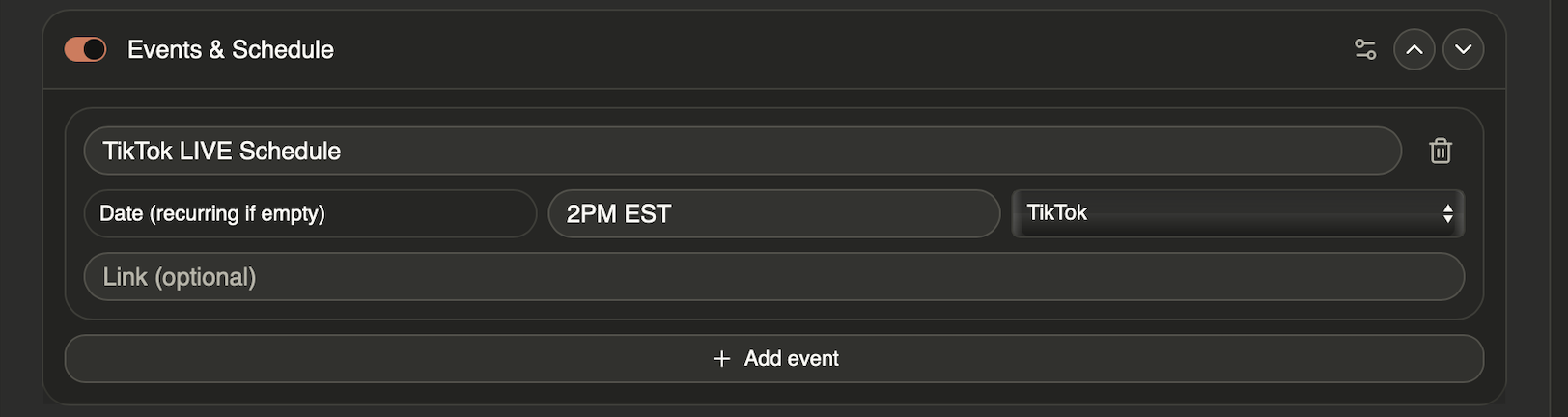Click the Link (optional) field
The image size is (1568, 417).
pos(773,277)
